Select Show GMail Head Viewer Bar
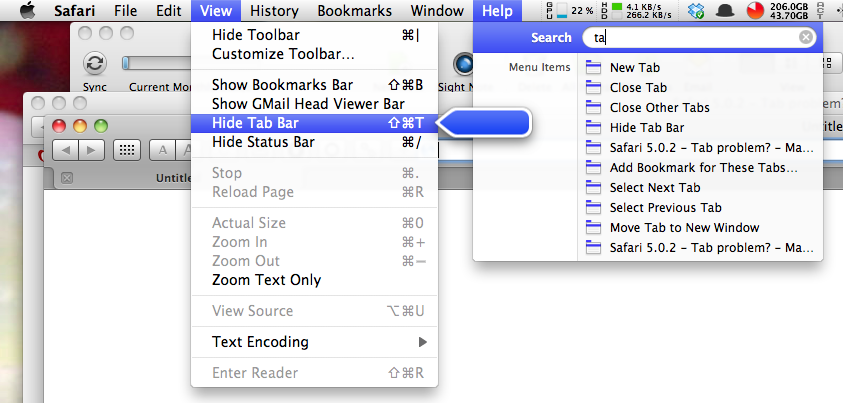Screen dimensions: 843x403 315,104
